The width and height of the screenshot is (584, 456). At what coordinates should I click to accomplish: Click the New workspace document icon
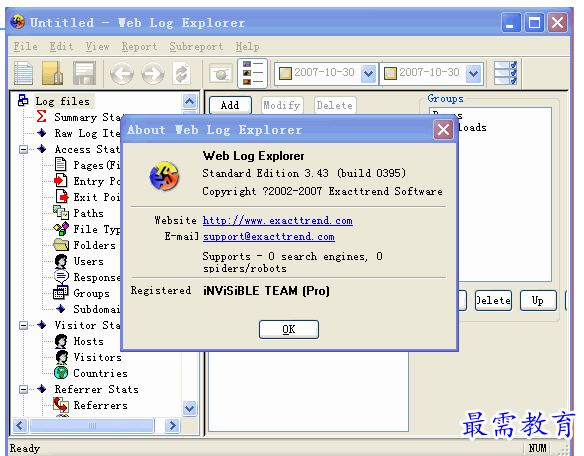pos(23,73)
